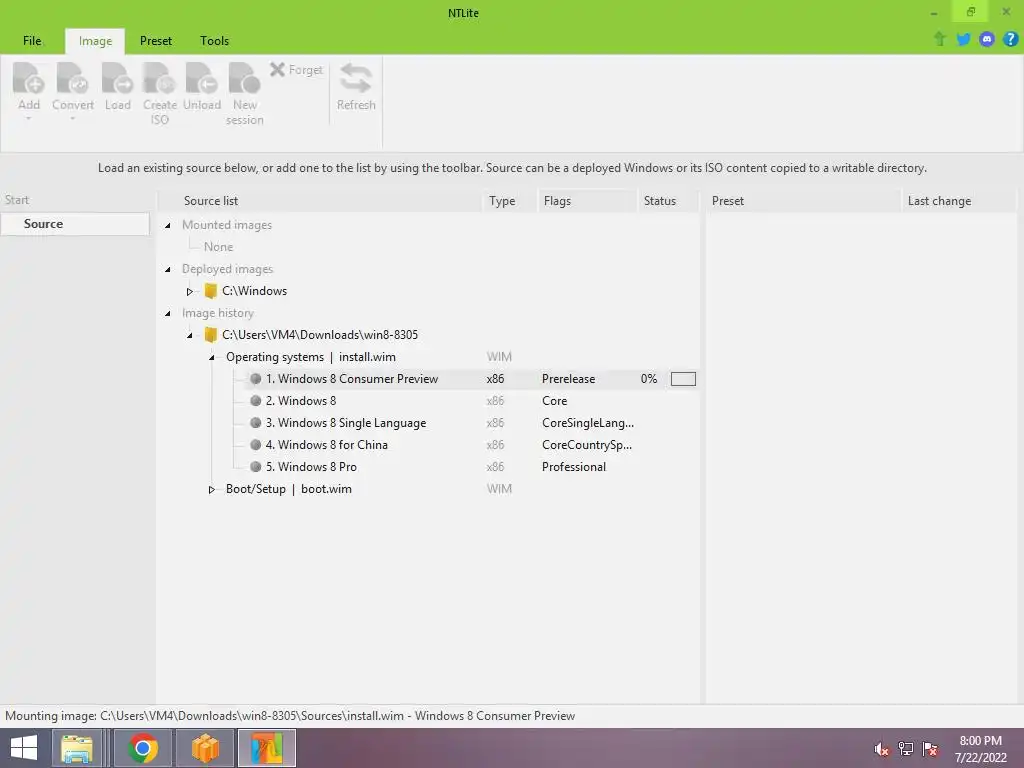The image size is (1024, 768).
Task: Click the green update arrow icon
Action: (x=940, y=39)
